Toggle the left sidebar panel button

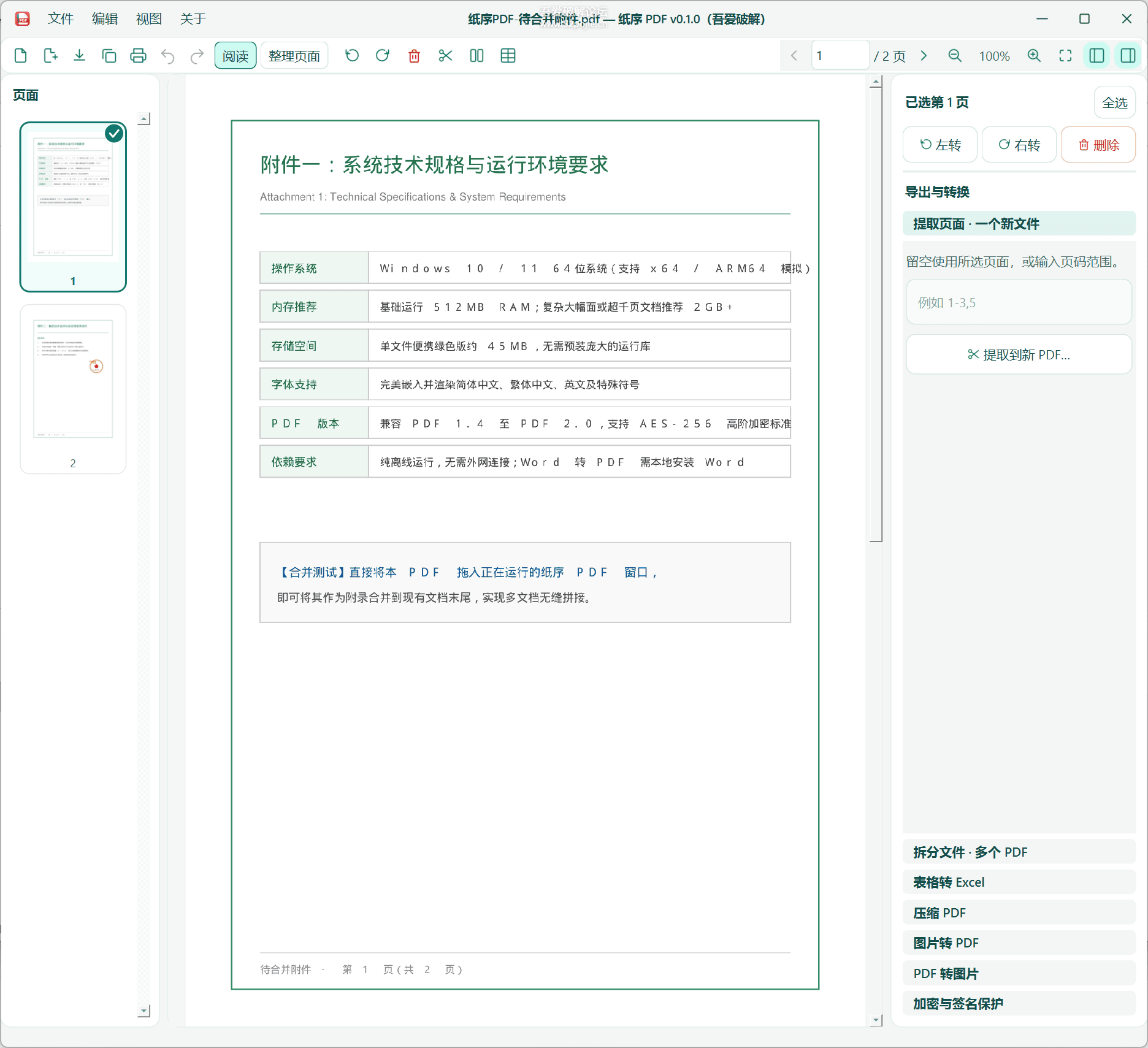click(1096, 56)
